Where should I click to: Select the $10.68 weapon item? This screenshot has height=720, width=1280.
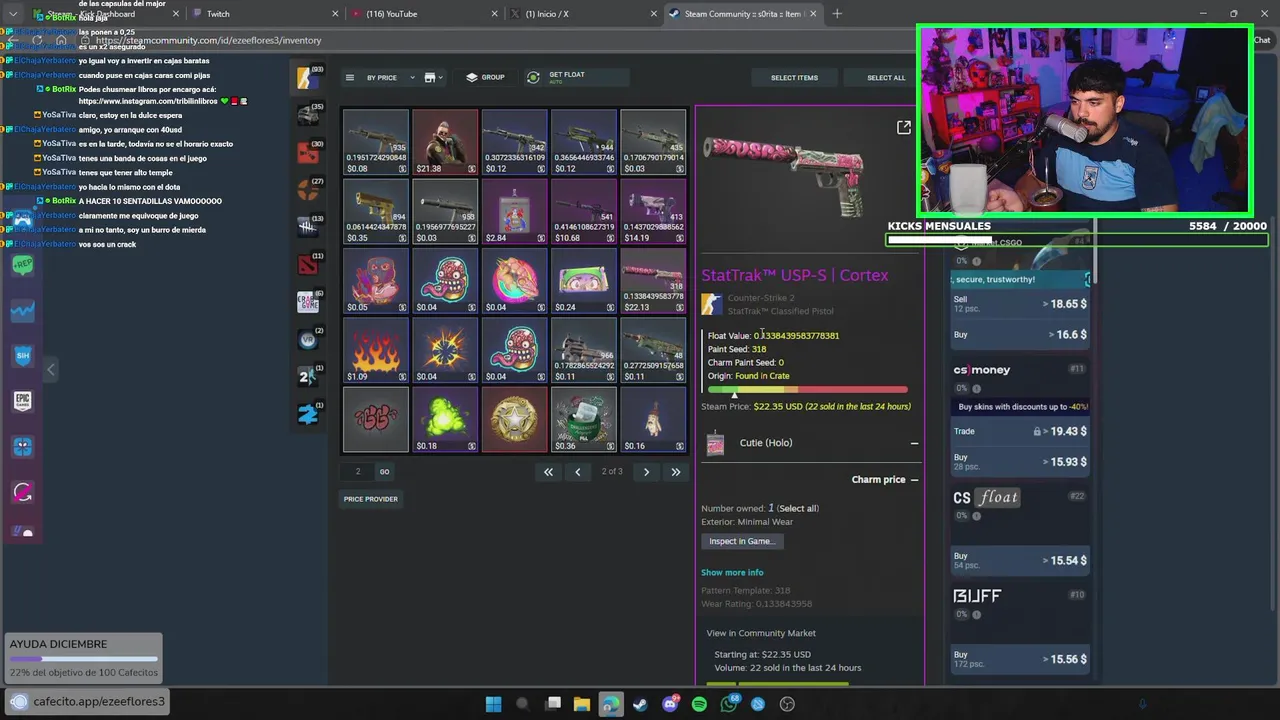point(584,211)
